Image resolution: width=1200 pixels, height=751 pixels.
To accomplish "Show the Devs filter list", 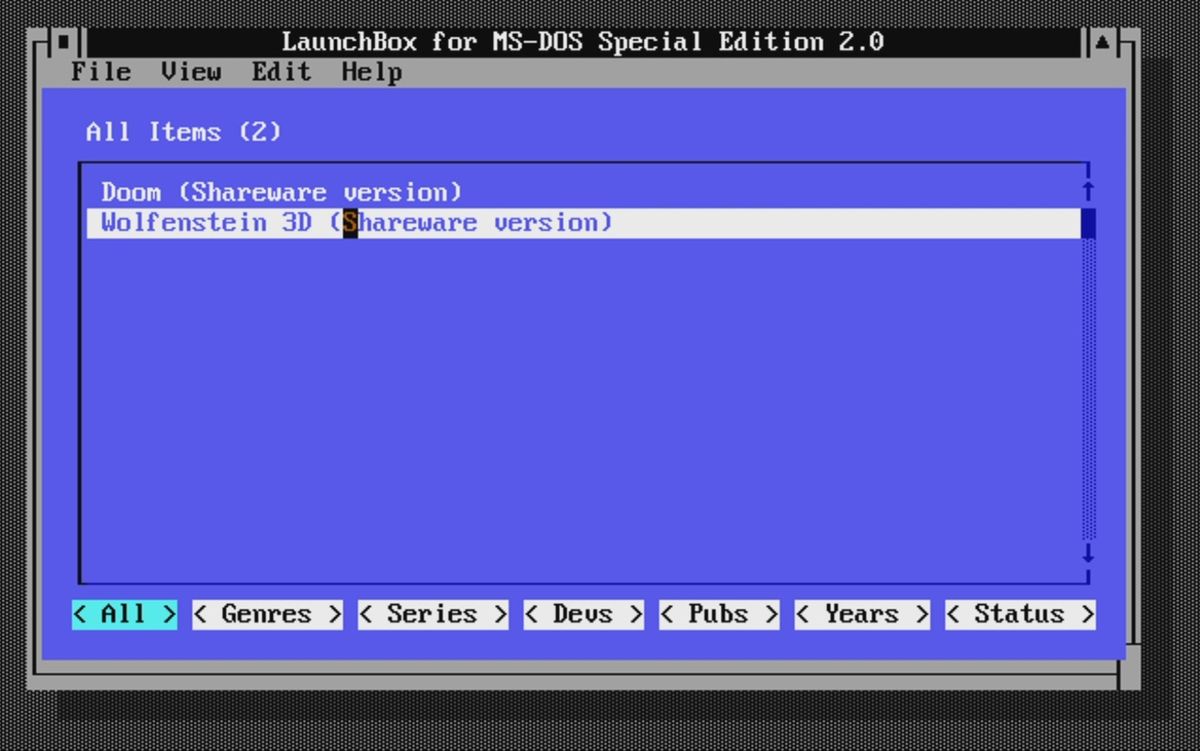I will (x=583, y=614).
